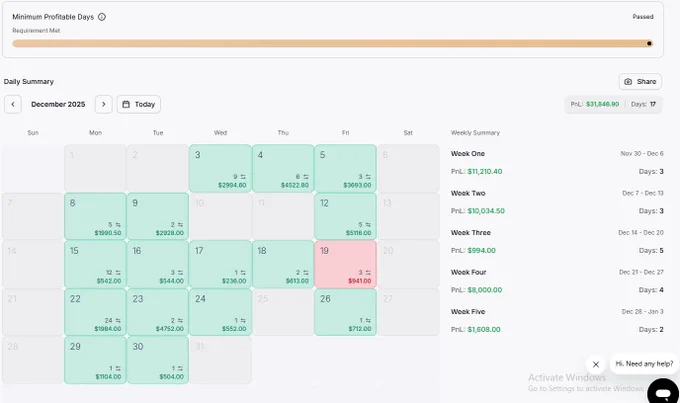Screen dimensions: 680x403
Task: Click the 'Daily Summary' heading
Action: (29, 82)
